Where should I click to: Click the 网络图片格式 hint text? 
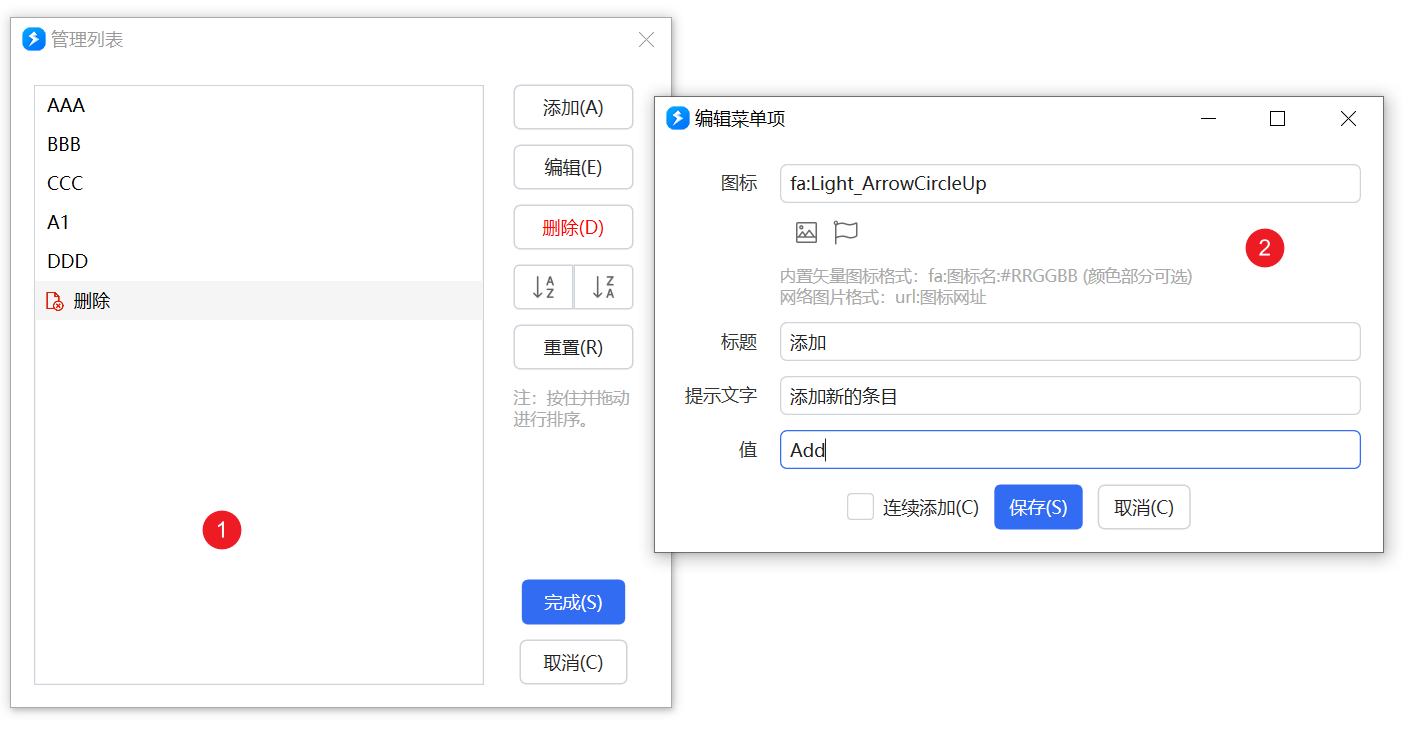pos(883,297)
